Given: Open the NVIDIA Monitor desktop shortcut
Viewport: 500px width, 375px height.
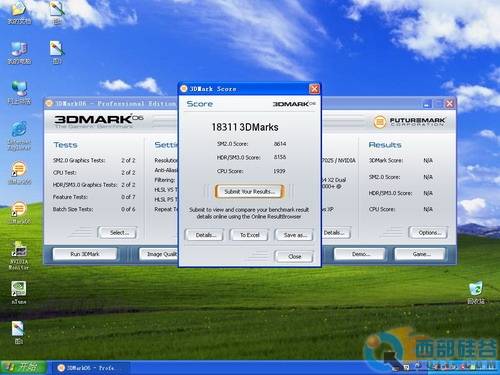Looking at the screenshot, I should 19,255.
